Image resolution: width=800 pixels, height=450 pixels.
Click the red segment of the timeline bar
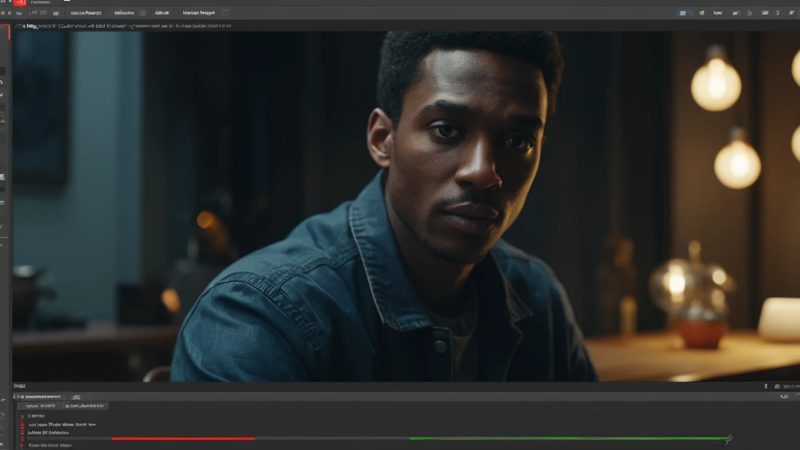[x=182, y=438]
